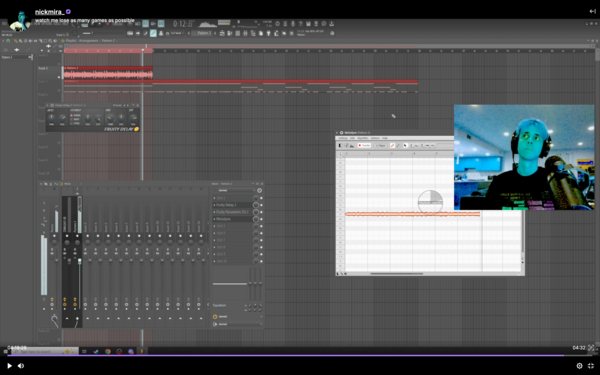
Task: Click the Chrome icon in the Windows taskbar
Action: [108, 351]
